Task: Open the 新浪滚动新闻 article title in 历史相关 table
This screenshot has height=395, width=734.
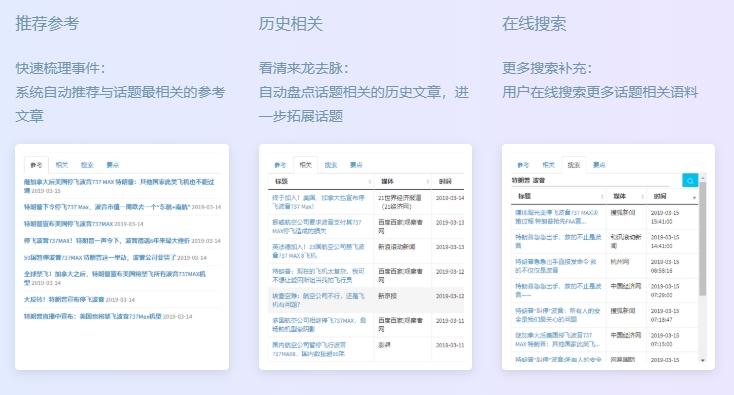Action: [318, 251]
